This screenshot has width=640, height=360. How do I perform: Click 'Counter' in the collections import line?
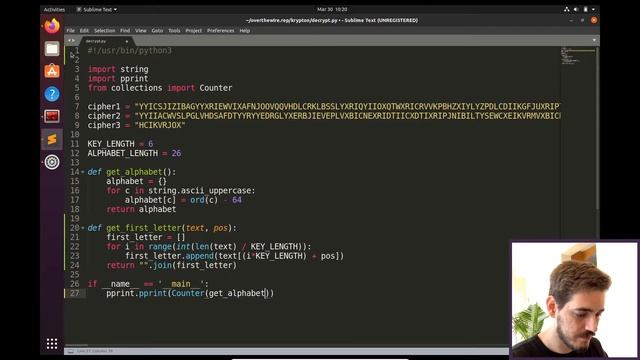coord(216,88)
